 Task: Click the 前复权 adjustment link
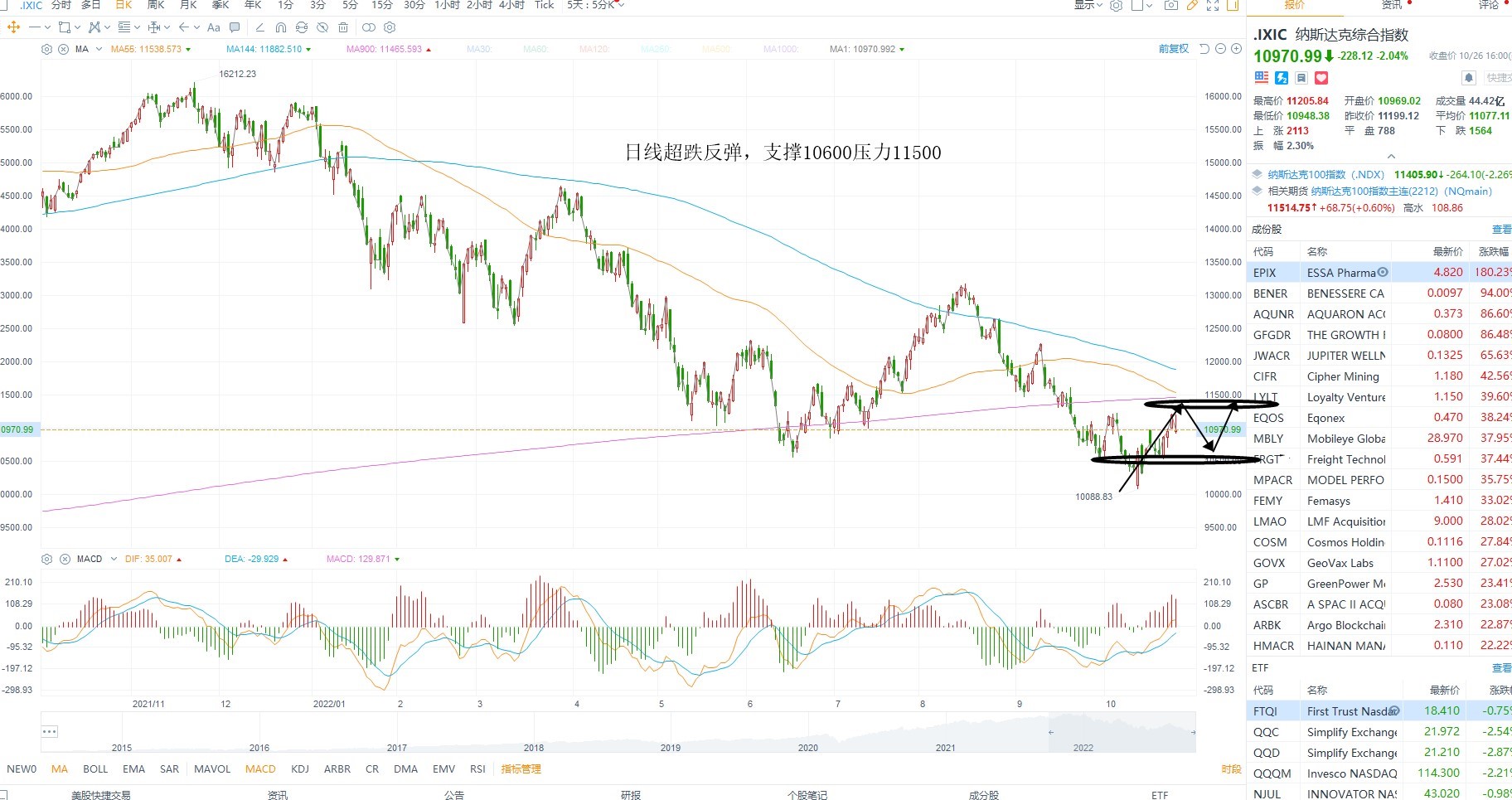(1174, 49)
